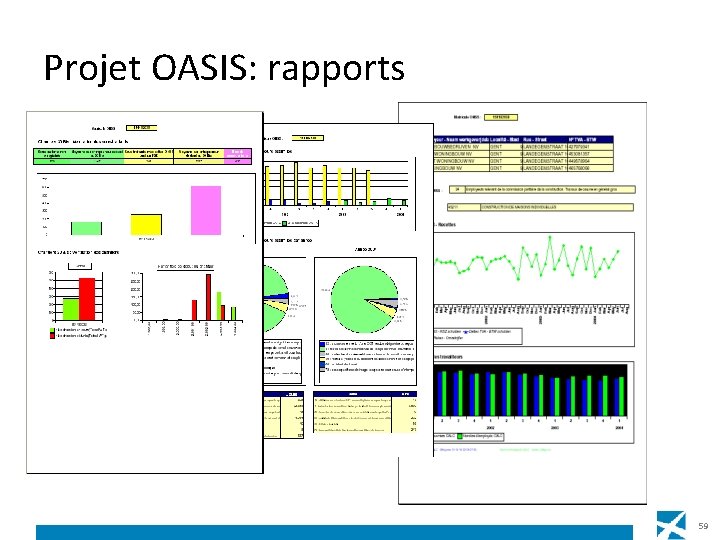Select the light green bar in the left report's top chart
The height and width of the screenshot is (540, 720).
pyautogui.click(x=86, y=228)
